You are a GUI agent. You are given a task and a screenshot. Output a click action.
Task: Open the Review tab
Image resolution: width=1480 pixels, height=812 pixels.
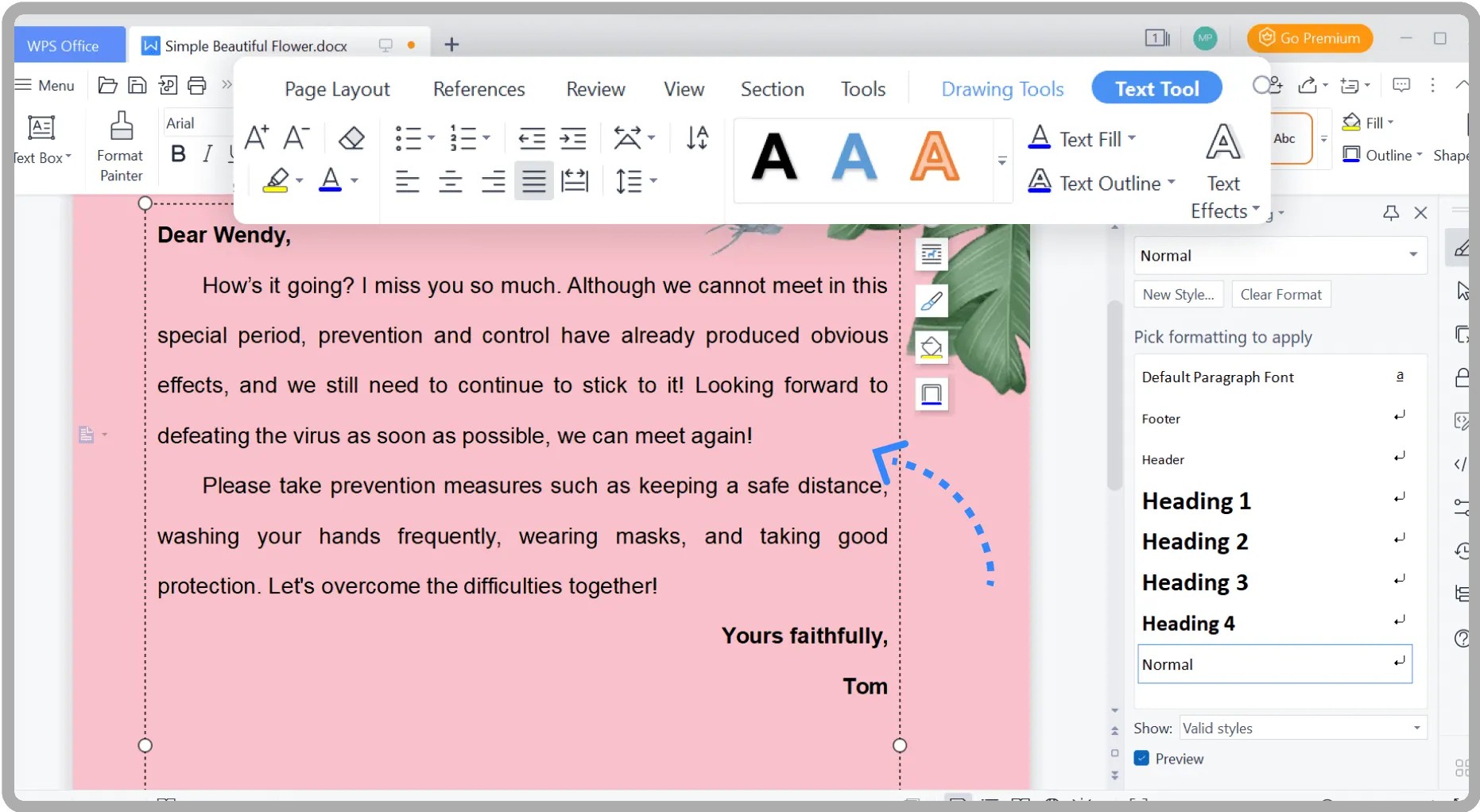coord(595,89)
